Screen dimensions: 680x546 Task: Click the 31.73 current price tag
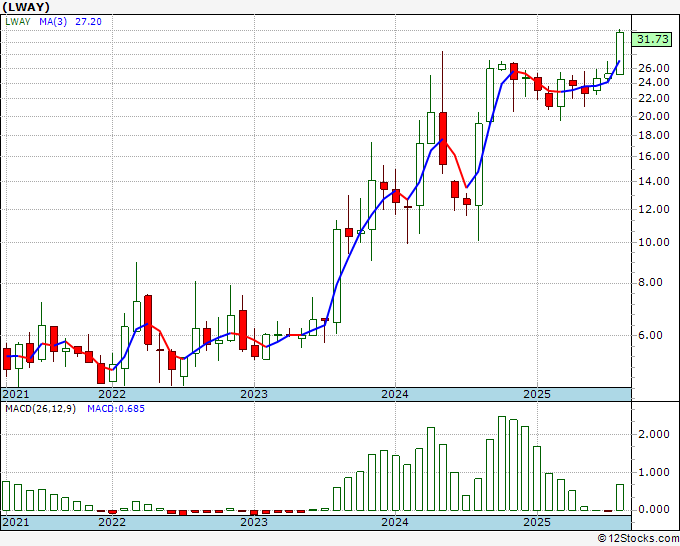(652, 39)
